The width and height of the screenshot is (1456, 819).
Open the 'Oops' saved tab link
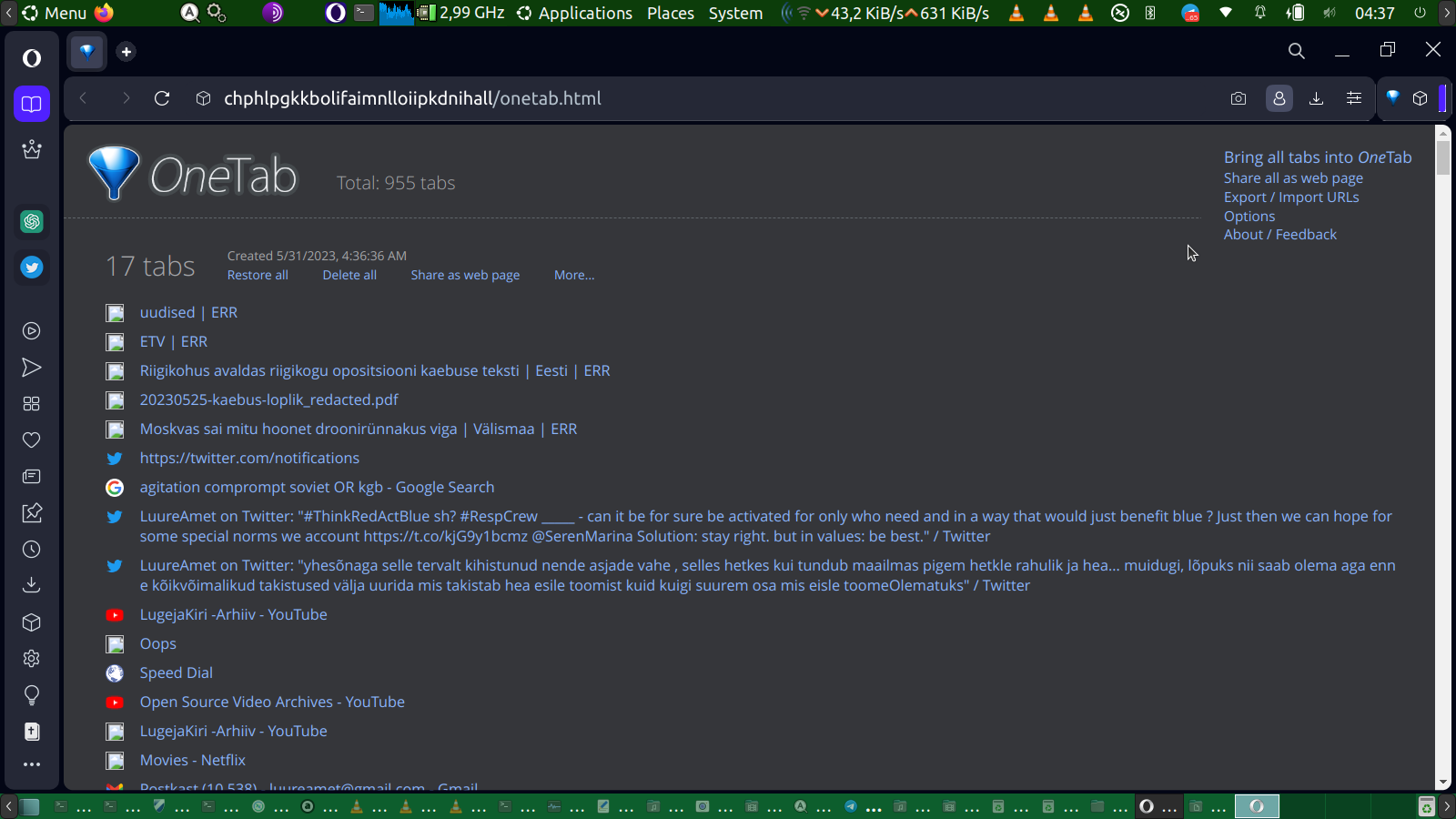point(158,643)
